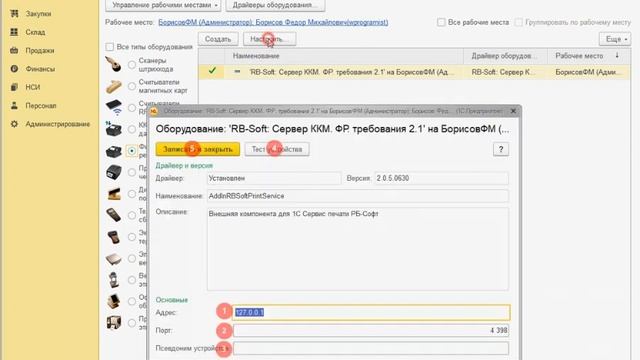Select the RFID readers radio button
640x360 pixels.
[132, 108]
